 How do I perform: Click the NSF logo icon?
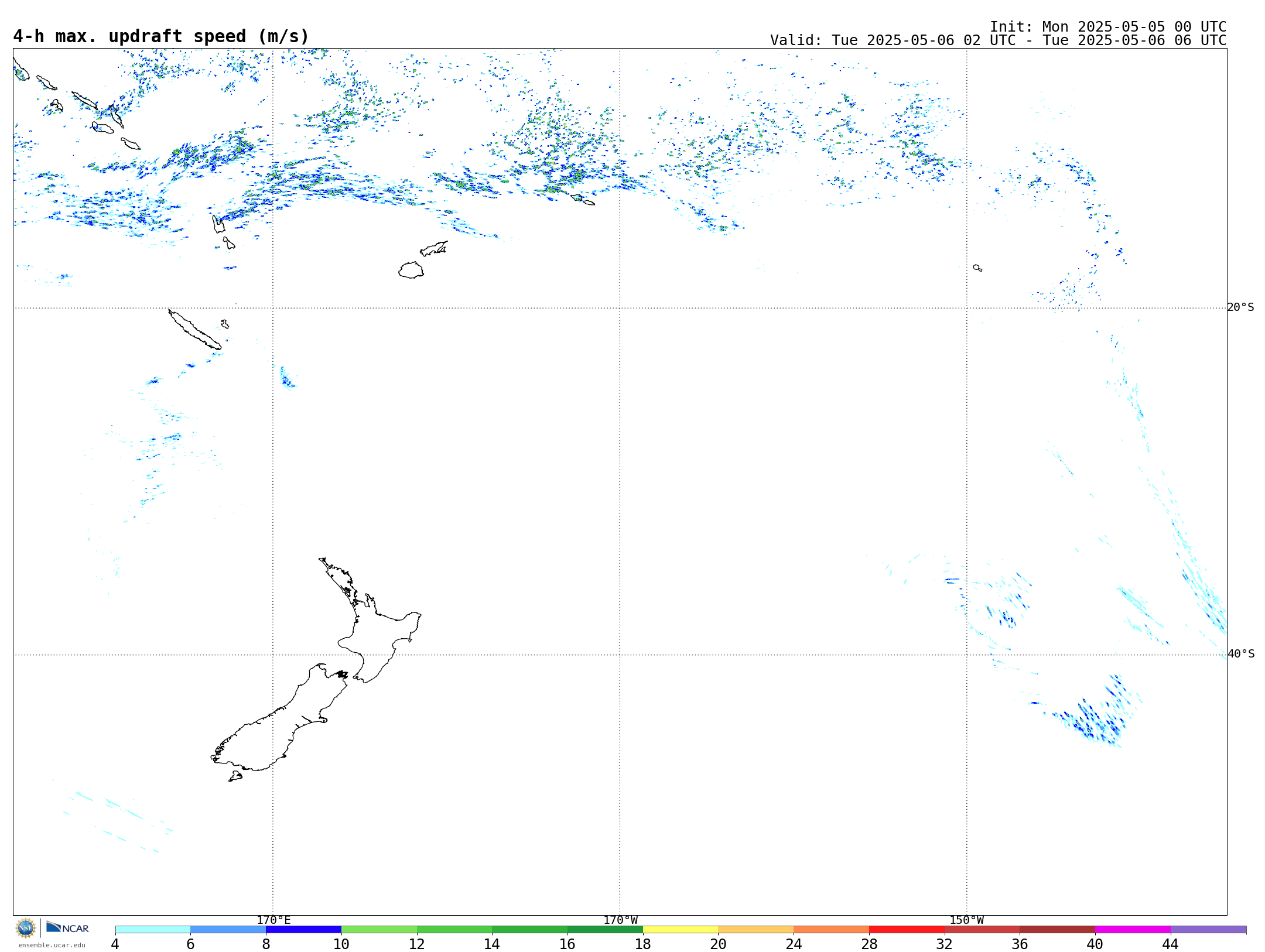point(26,928)
